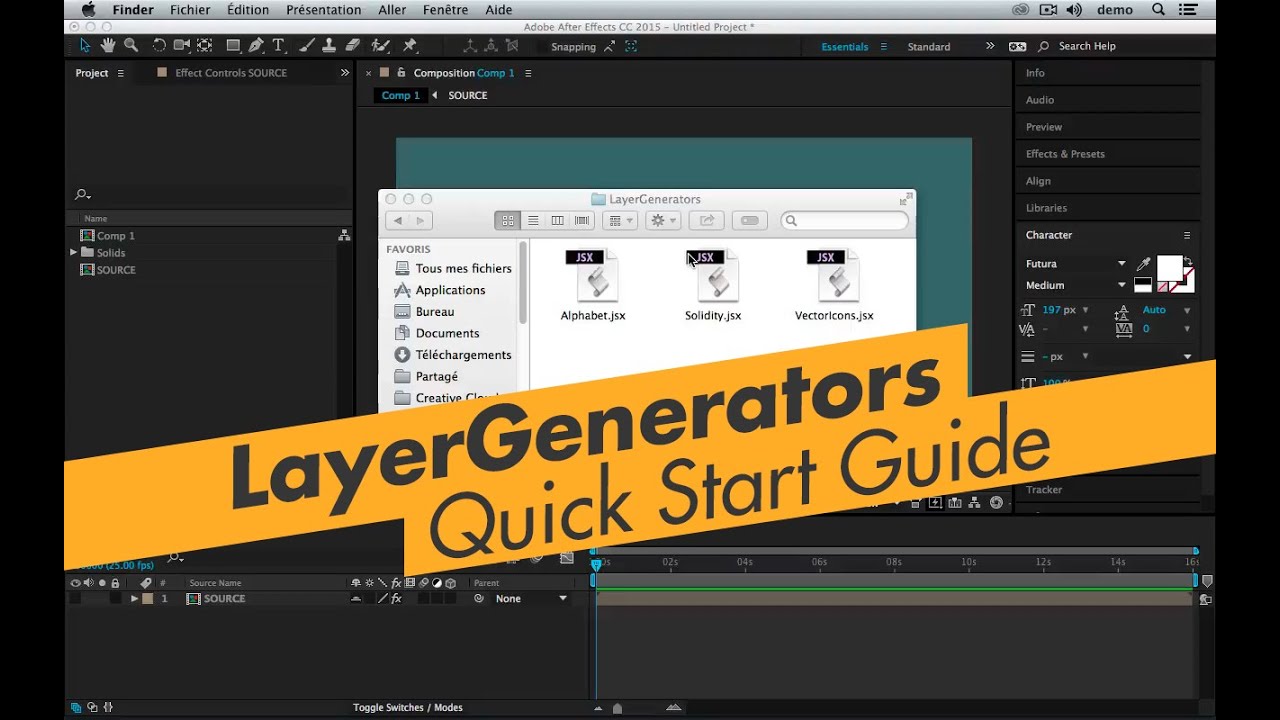
Task: Toggle the Snapping checkbox
Action: click(542, 47)
